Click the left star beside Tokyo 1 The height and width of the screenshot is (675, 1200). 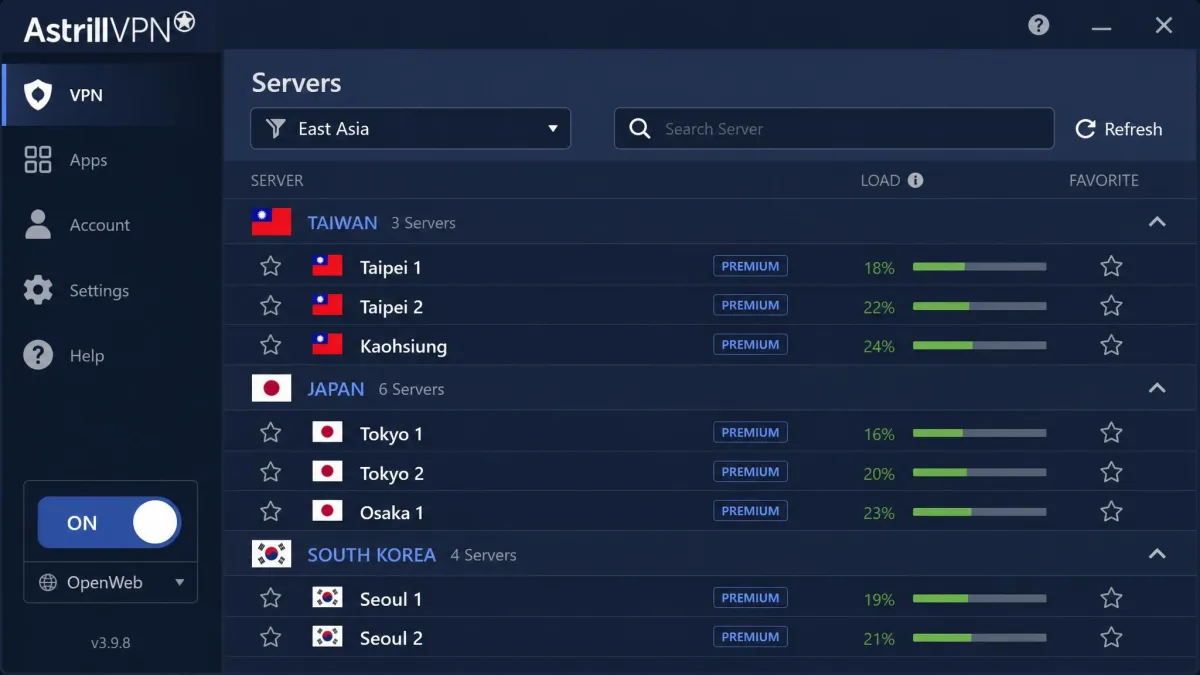click(270, 432)
